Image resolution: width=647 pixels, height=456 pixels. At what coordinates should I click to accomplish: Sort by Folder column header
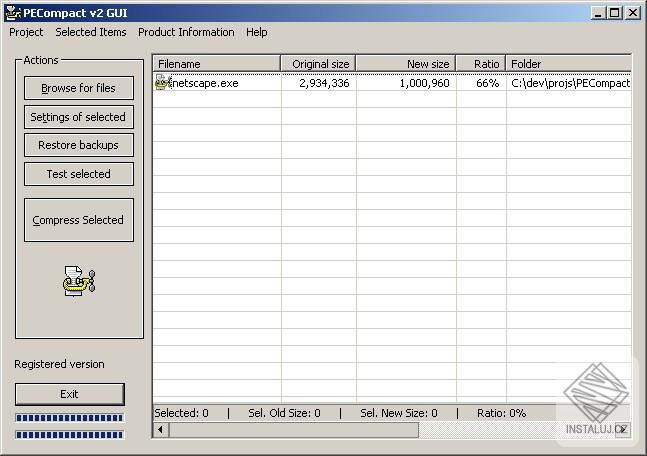pyautogui.click(x=569, y=64)
